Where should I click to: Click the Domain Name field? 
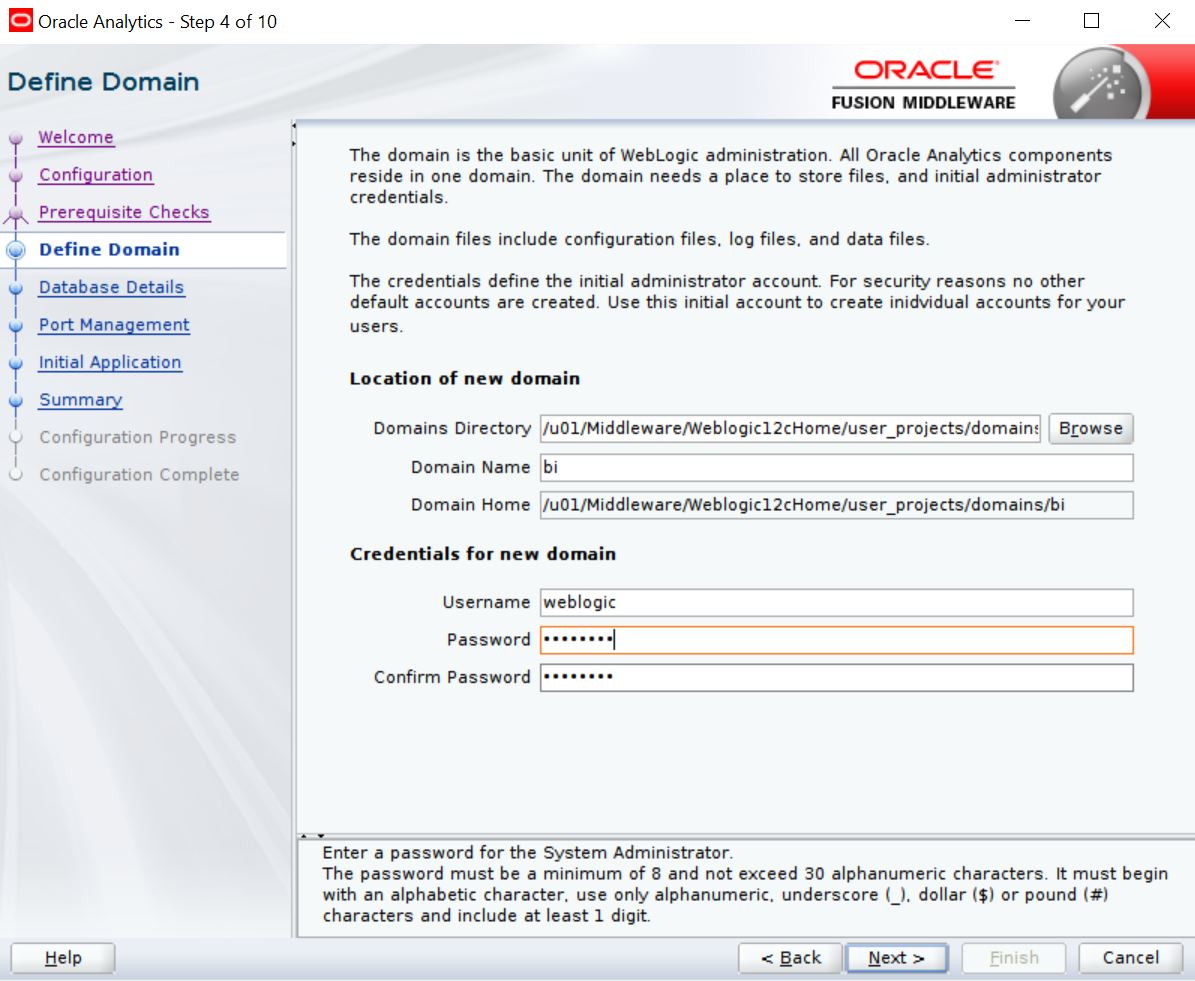836,467
